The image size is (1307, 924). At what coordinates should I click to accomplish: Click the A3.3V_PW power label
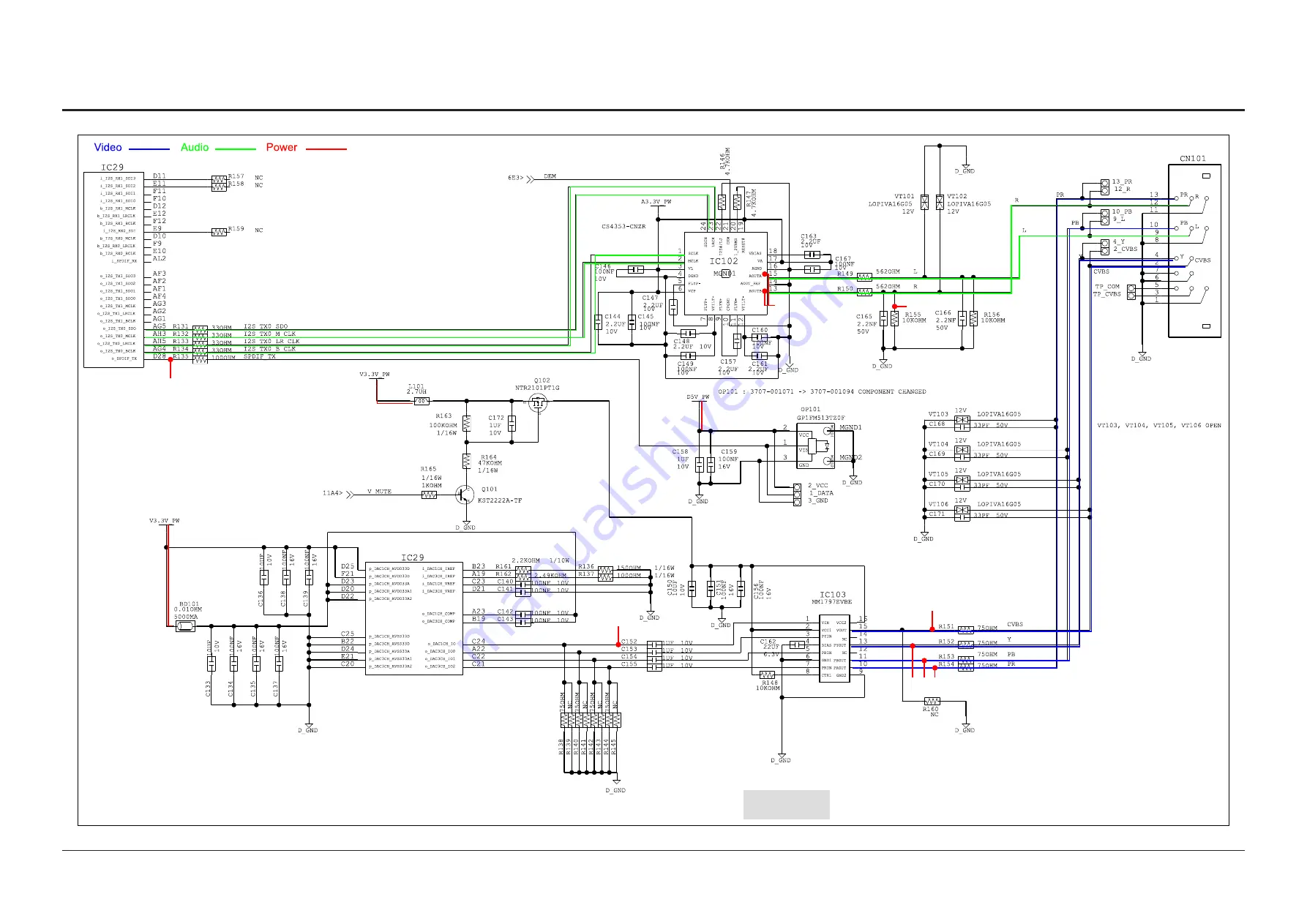(x=656, y=202)
